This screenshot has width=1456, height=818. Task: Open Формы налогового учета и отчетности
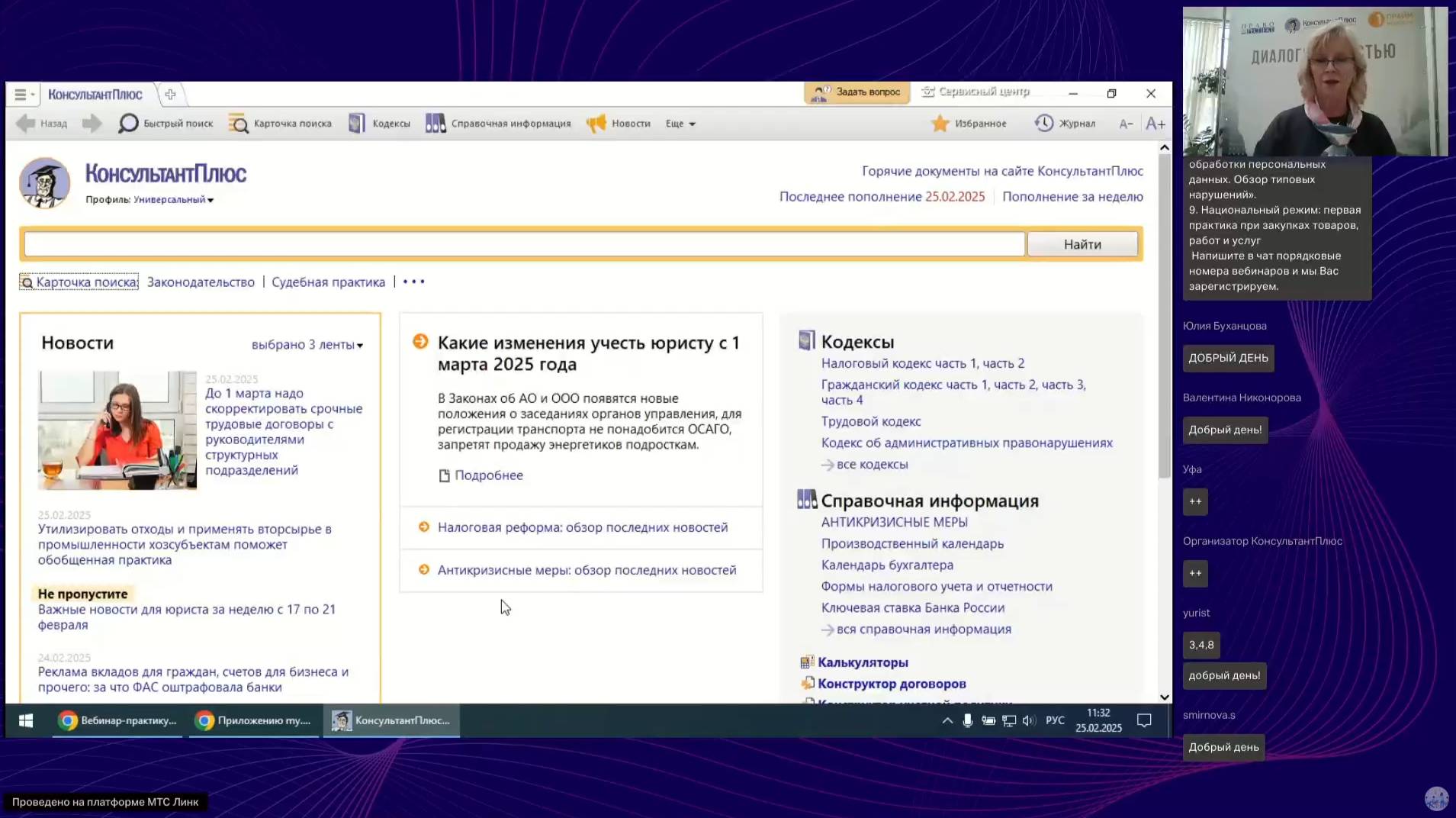pos(937,587)
